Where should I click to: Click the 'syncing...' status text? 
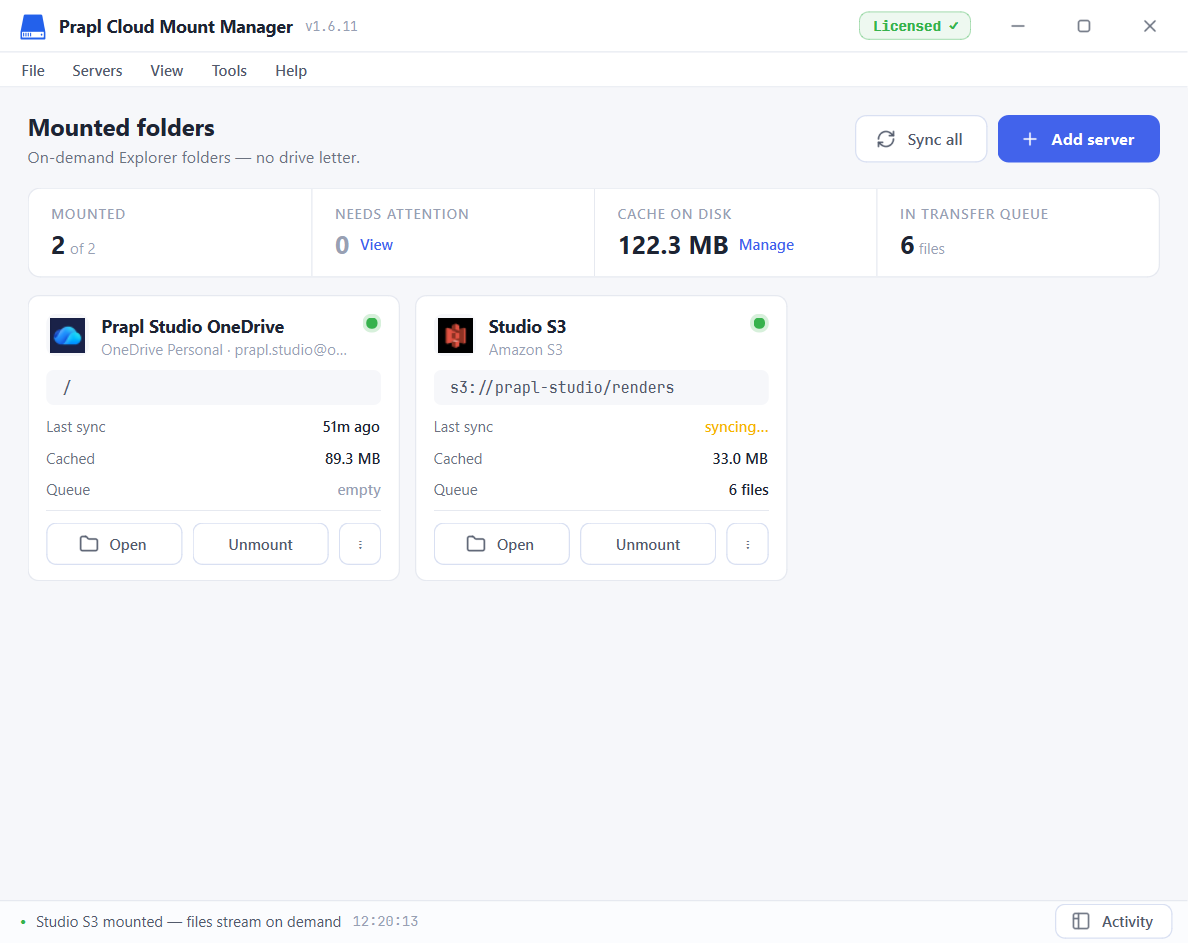[736, 427]
